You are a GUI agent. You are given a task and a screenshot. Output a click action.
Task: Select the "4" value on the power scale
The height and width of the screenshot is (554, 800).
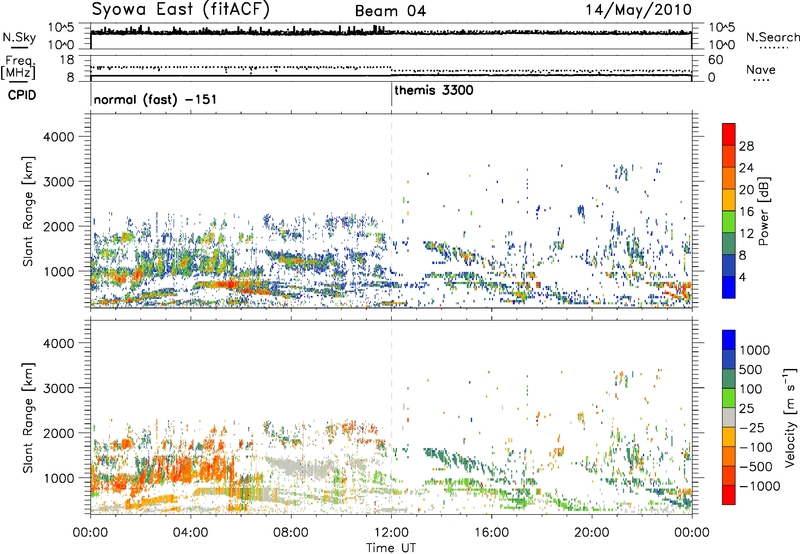pos(742,277)
